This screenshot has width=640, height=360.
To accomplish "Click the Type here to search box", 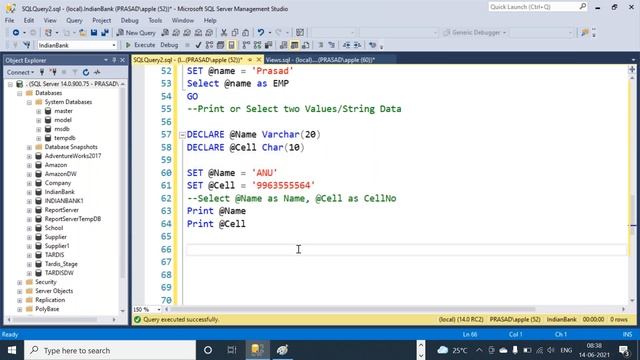I will (x=110, y=350).
